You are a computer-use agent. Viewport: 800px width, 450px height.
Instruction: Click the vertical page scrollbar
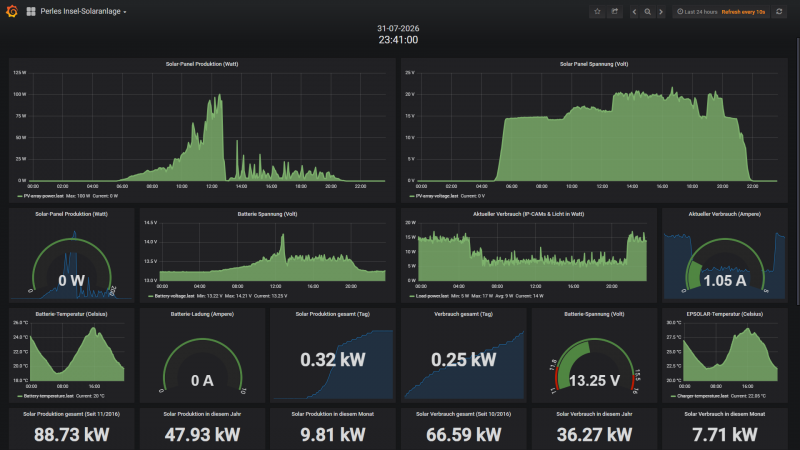click(x=798, y=170)
